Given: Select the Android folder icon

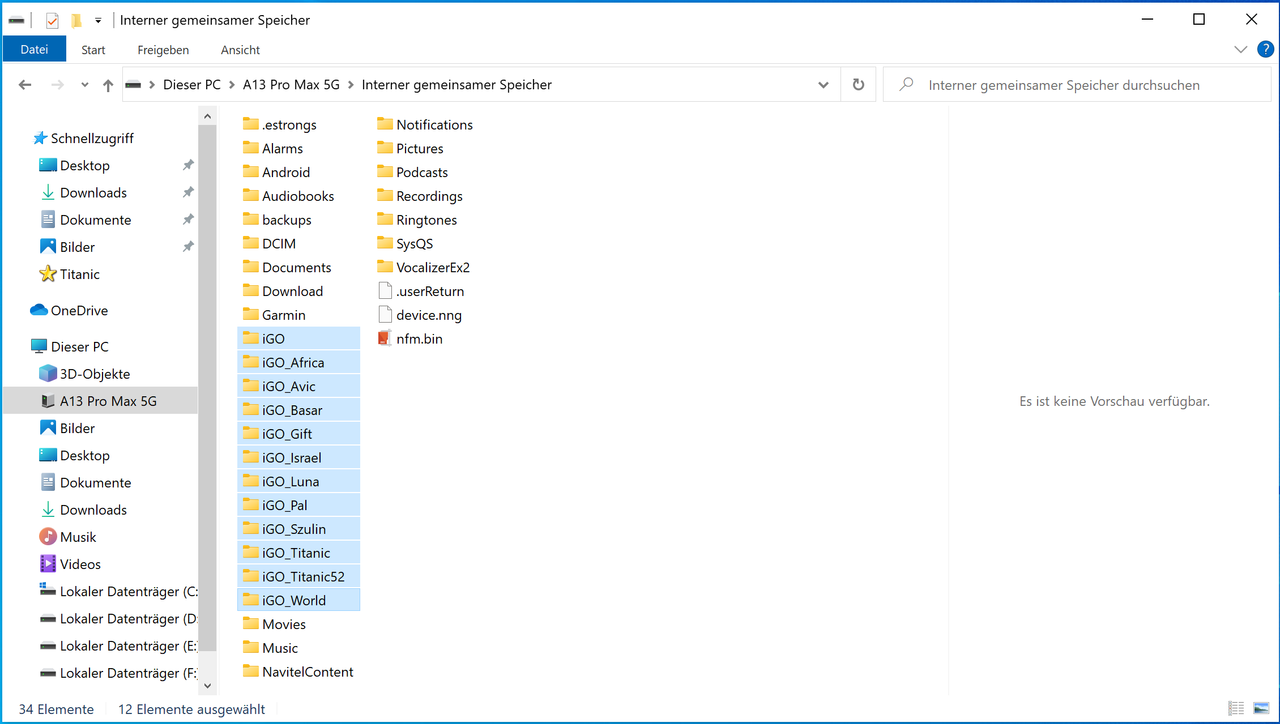Looking at the screenshot, I should pyautogui.click(x=250, y=172).
